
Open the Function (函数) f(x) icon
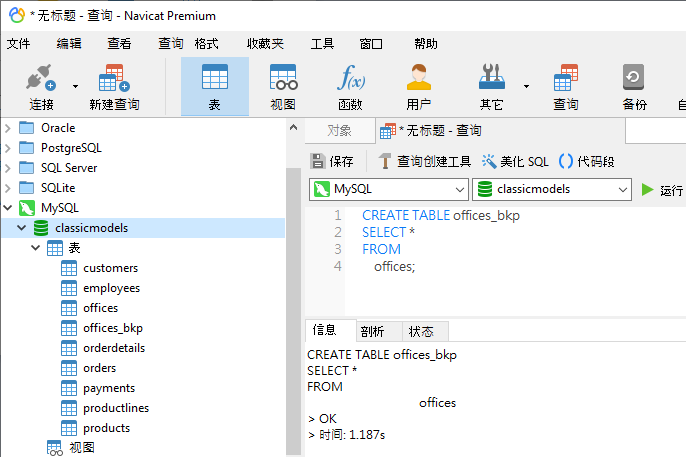point(350,77)
